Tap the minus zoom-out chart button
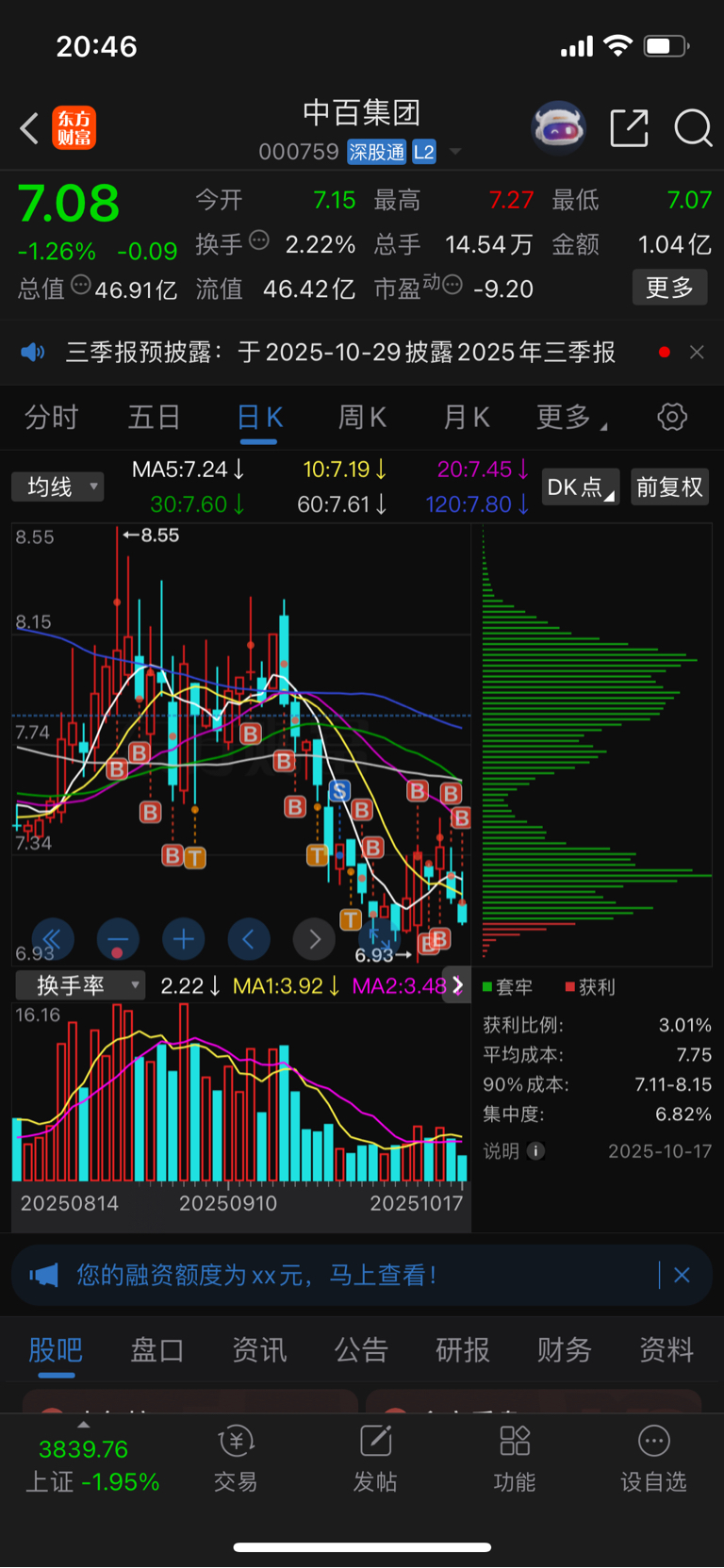 coord(118,939)
